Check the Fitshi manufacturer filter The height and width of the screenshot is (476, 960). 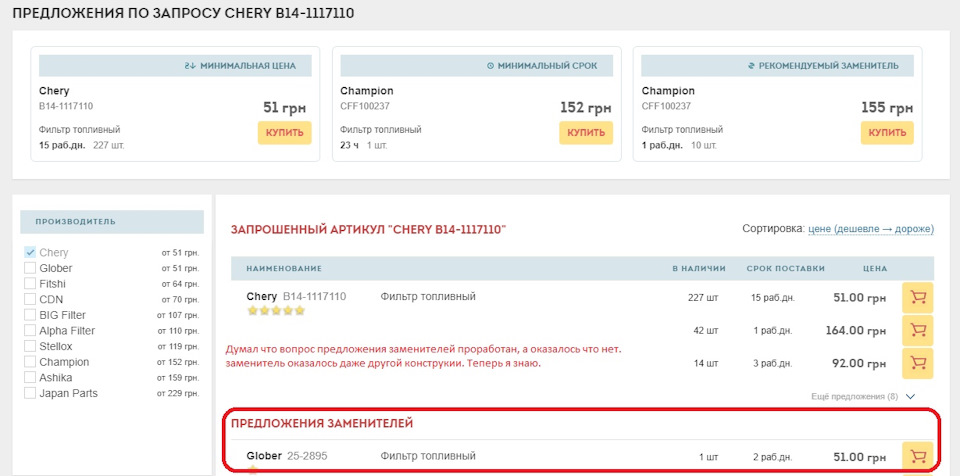coord(30,284)
